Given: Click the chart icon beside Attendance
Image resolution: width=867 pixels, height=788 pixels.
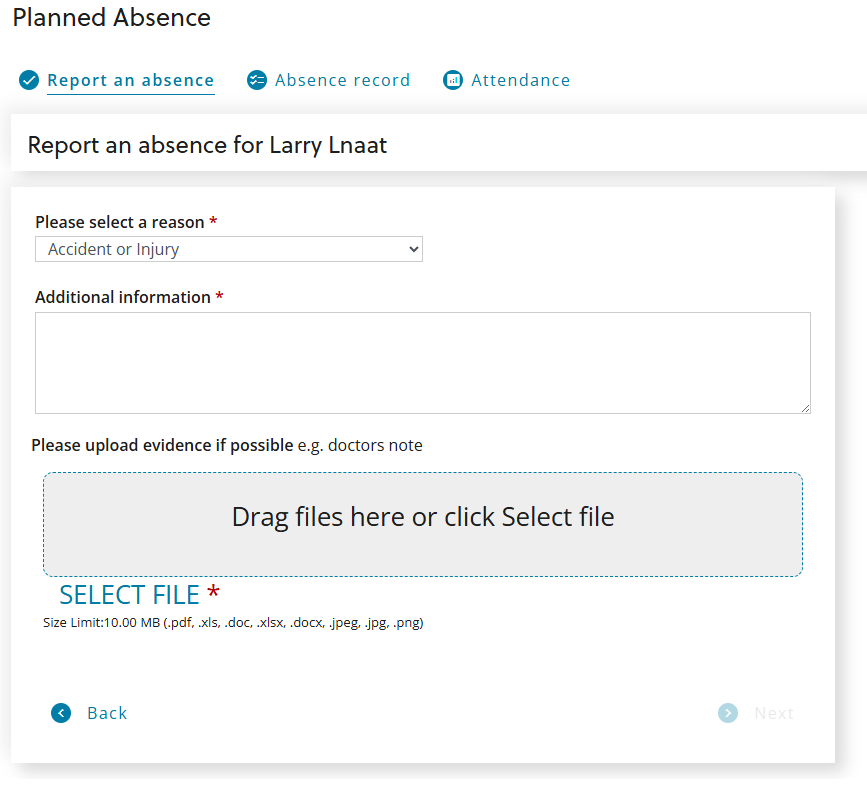Looking at the screenshot, I should 453,80.
